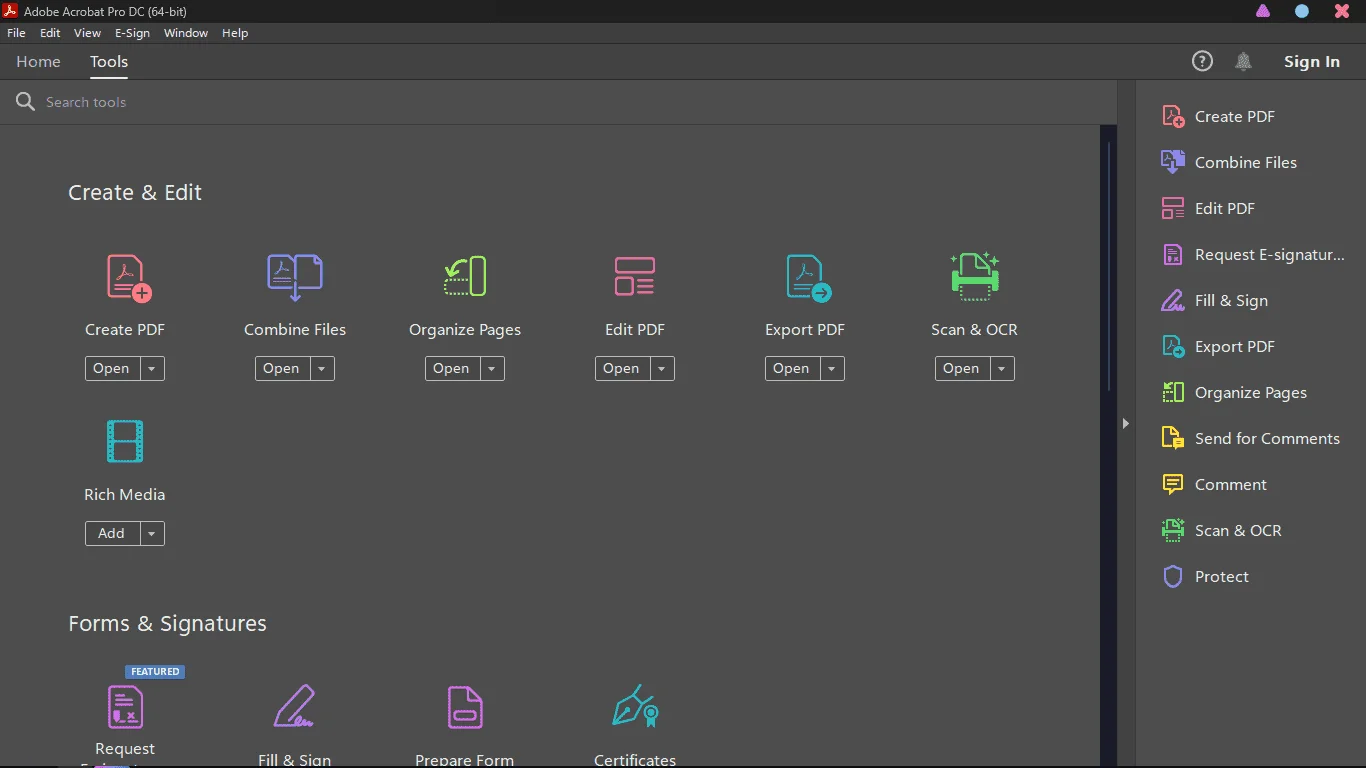Click the Search tools input field
The width and height of the screenshot is (1366, 768).
click(560, 102)
